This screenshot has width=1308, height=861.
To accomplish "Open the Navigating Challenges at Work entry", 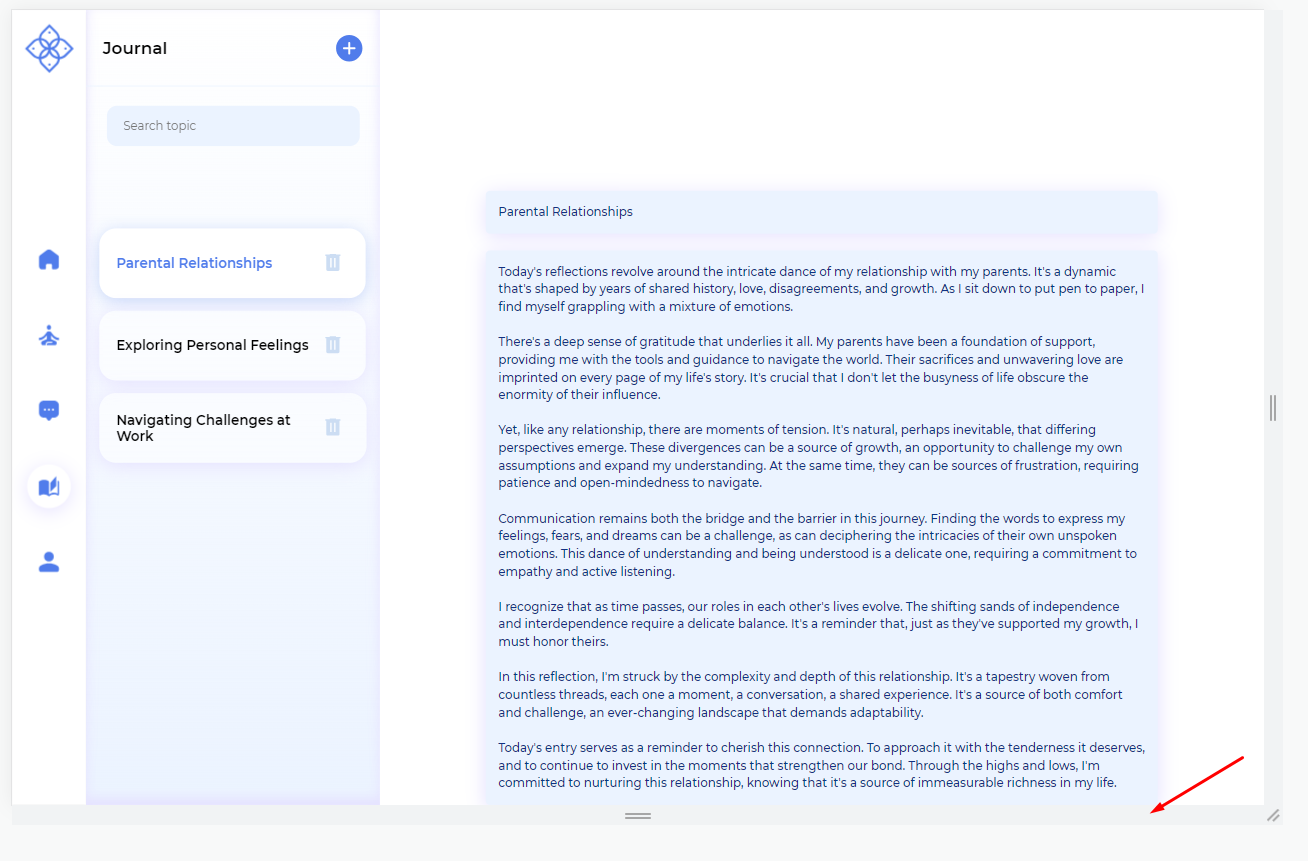I will coord(204,427).
